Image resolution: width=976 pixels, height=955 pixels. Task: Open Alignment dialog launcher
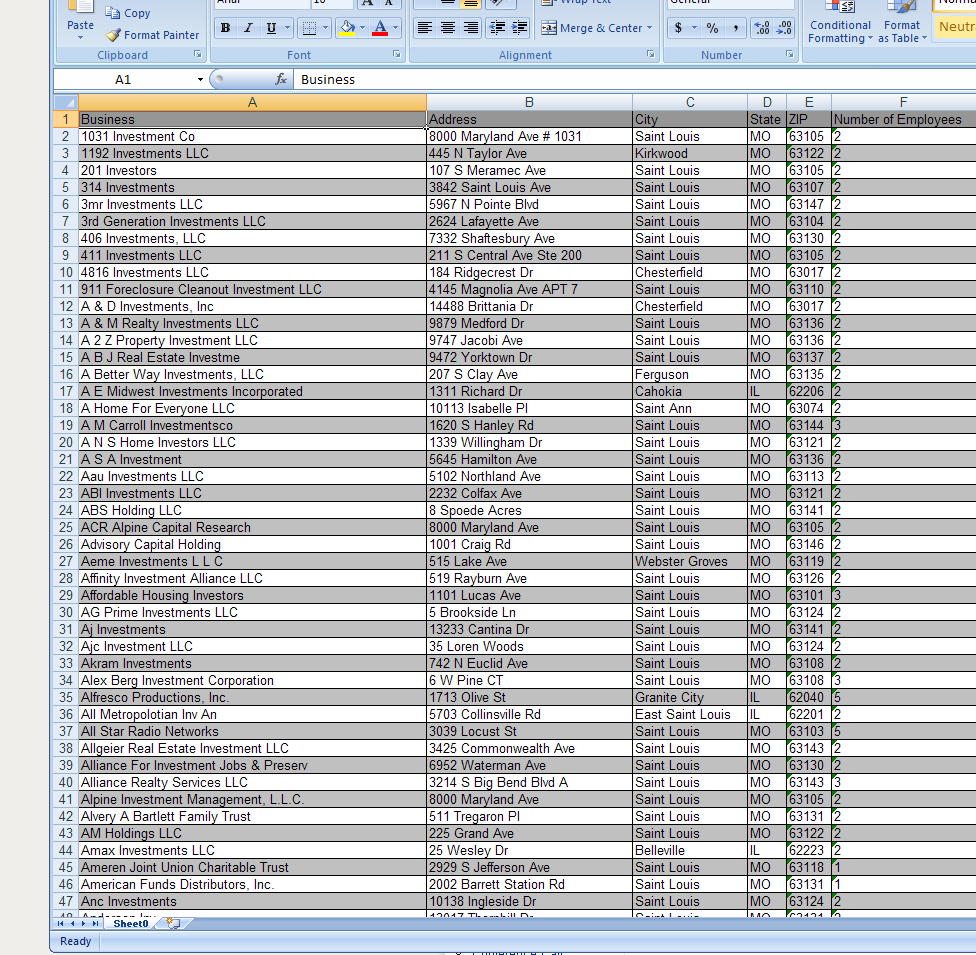pyautogui.click(x=650, y=55)
